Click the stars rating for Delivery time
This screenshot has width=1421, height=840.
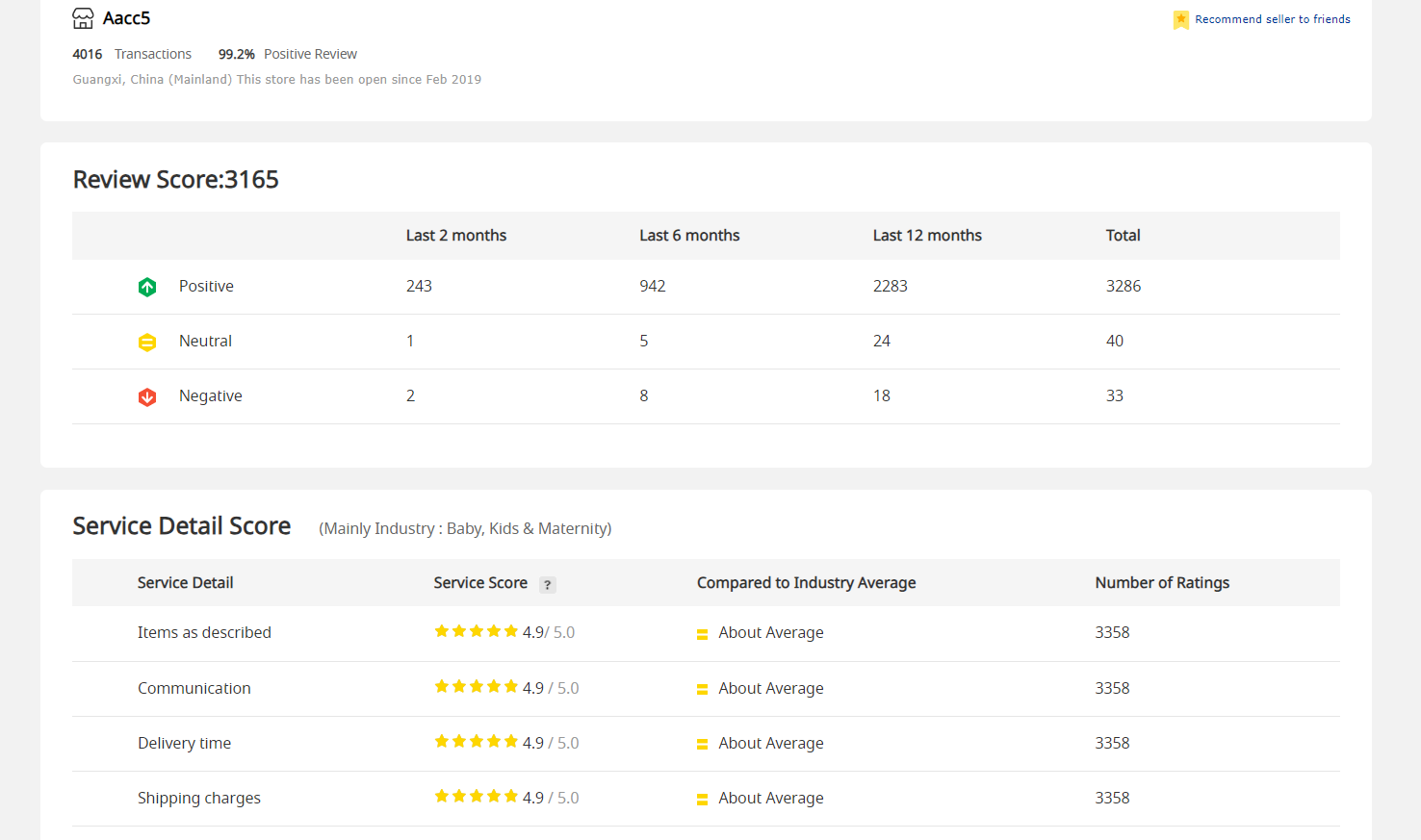477,741
